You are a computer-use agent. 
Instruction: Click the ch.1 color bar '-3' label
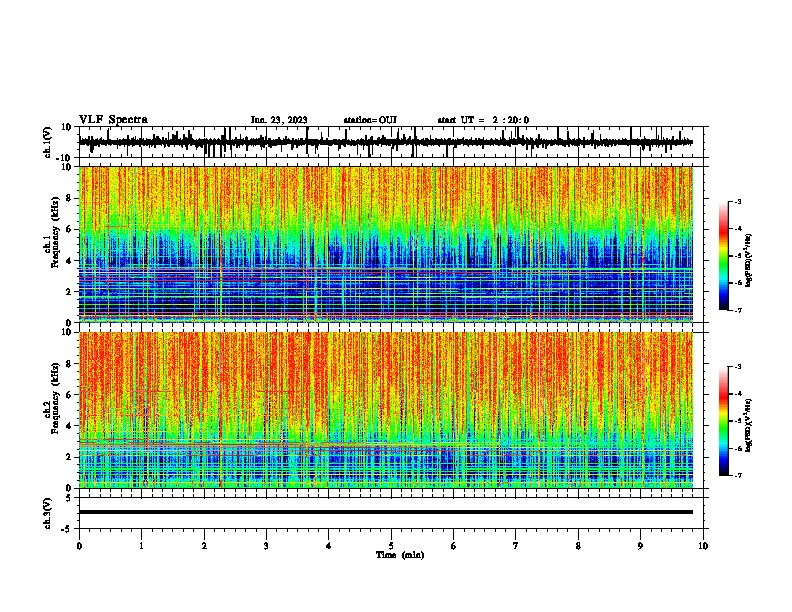tap(738, 201)
